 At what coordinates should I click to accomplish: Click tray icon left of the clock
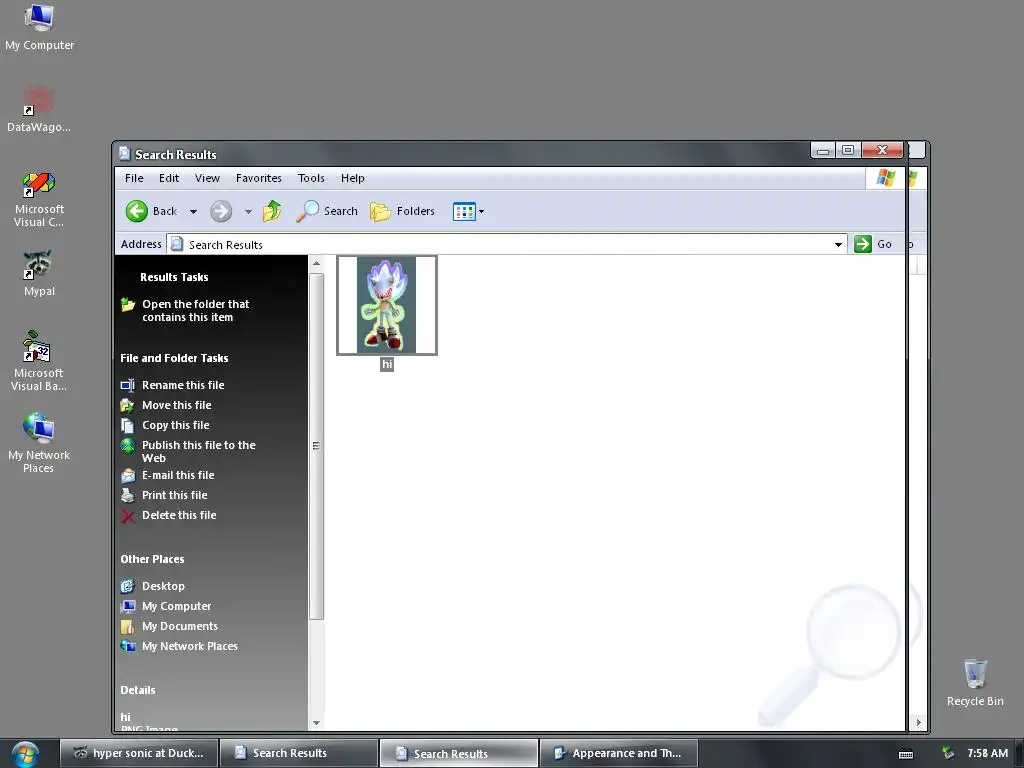click(948, 753)
